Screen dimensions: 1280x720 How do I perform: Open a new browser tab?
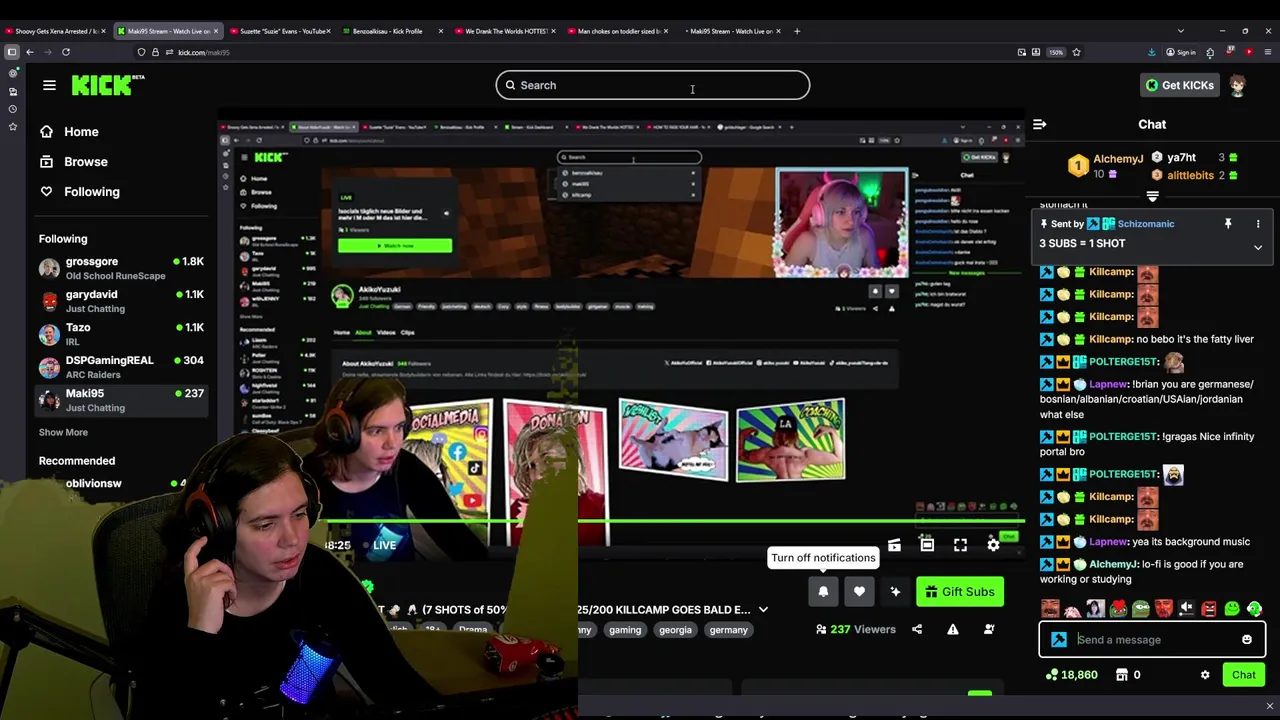(x=797, y=31)
